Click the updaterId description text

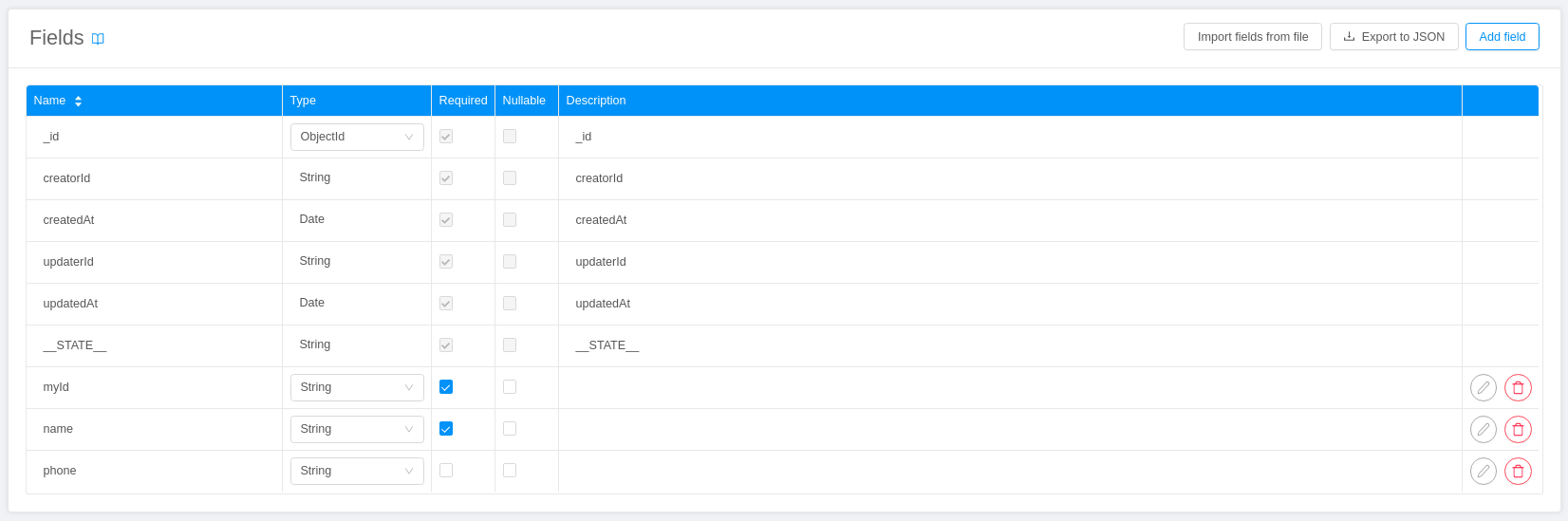tap(601, 262)
